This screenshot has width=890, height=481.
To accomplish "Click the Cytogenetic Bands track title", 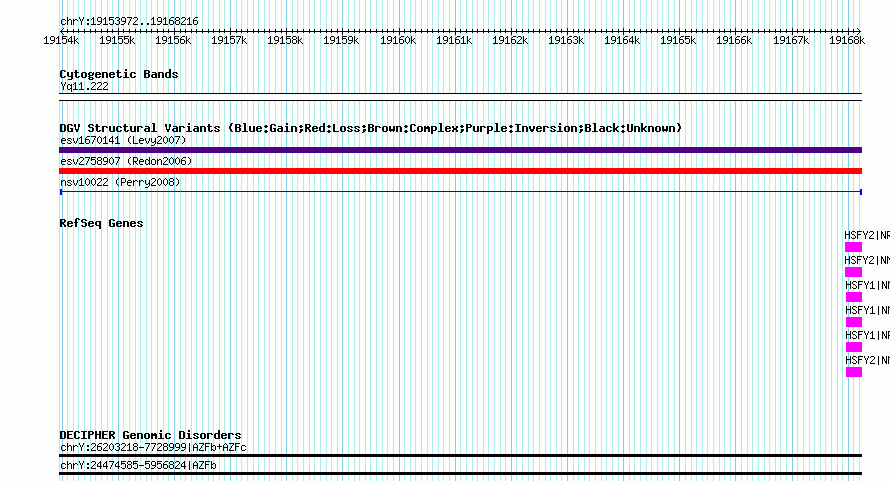I will (x=119, y=74).
